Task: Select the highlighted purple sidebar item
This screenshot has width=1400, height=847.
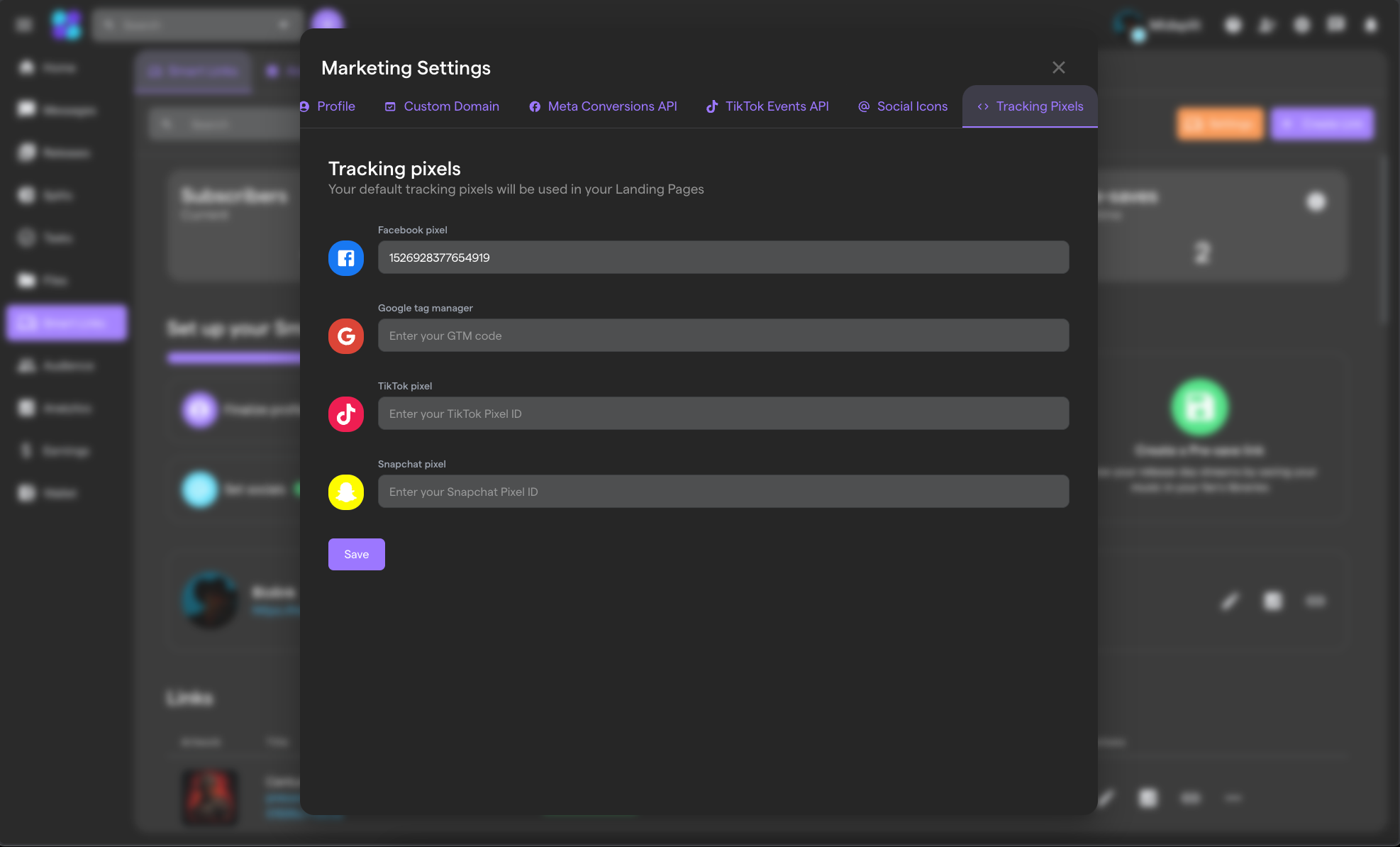Action: [x=67, y=323]
